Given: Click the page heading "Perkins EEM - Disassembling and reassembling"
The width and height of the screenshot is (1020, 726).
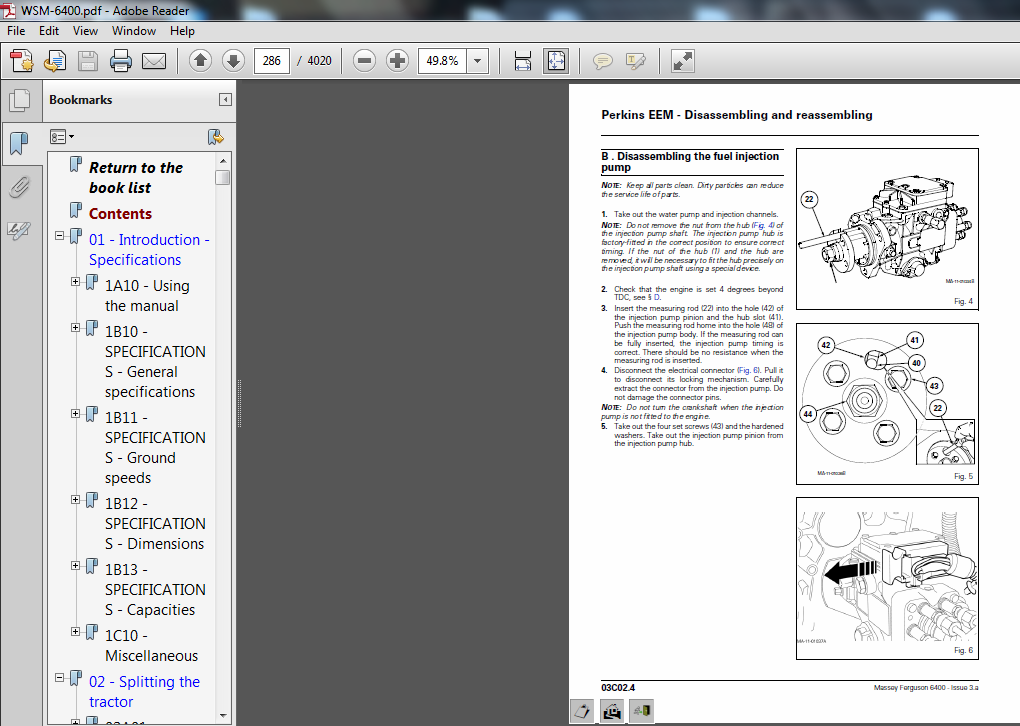Looking at the screenshot, I should (x=736, y=115).
